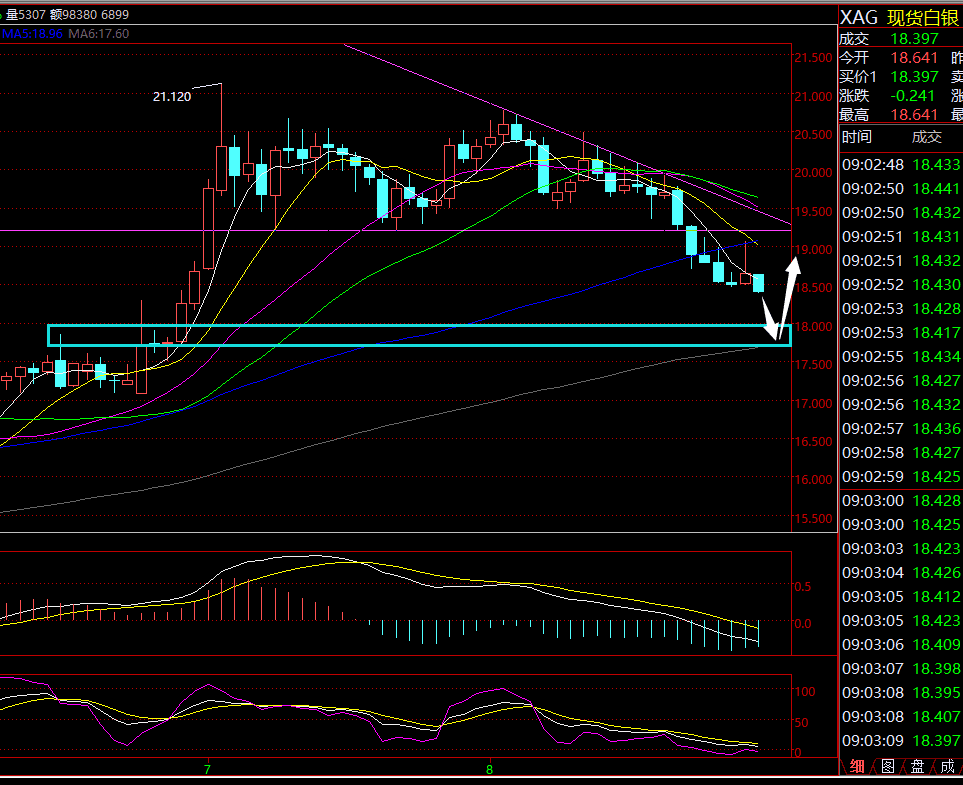Select the 09:03:09 18.397 last tick row
963x785 pixels.
(x=900, y=740)
